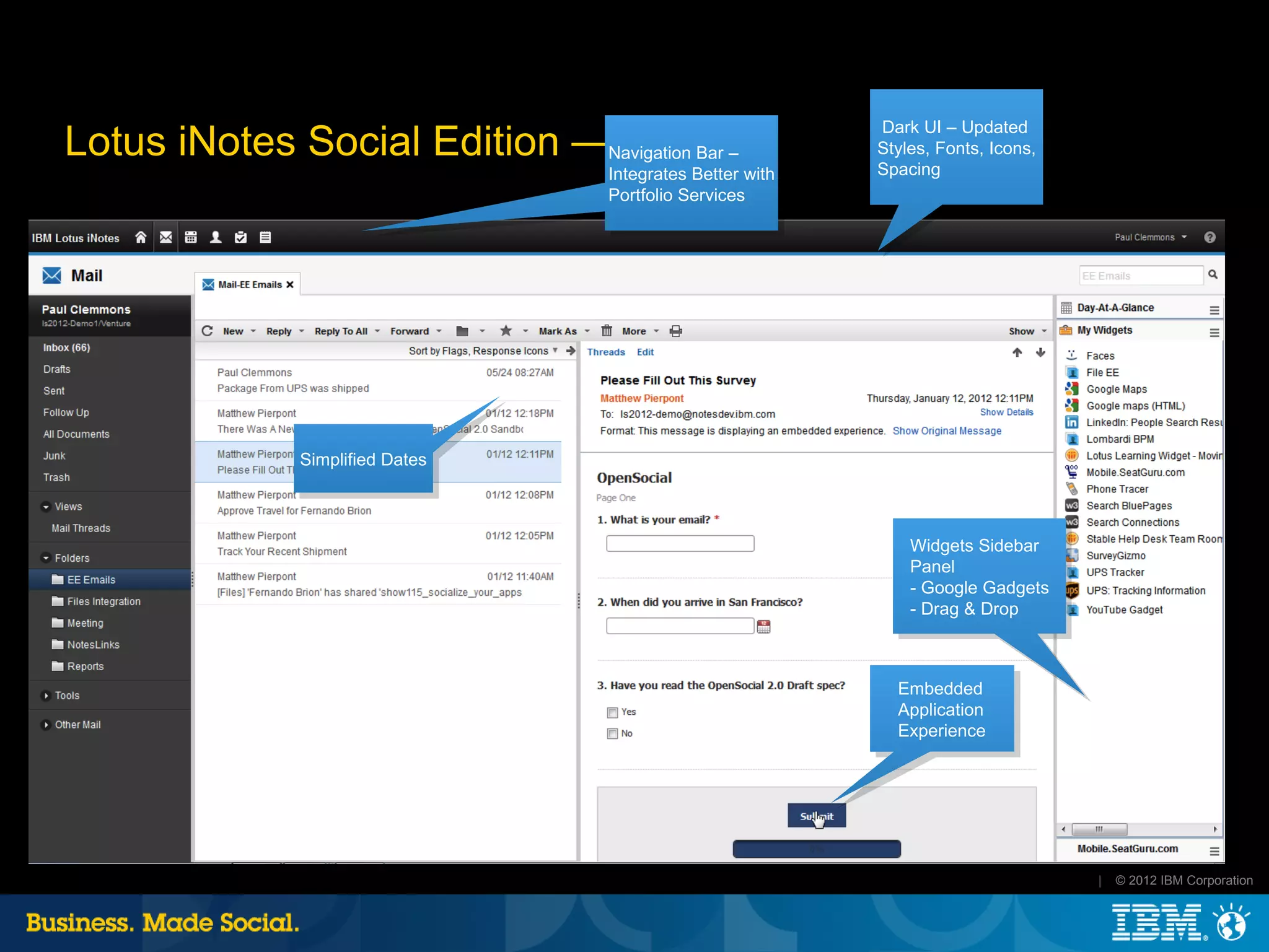Click the EE Emails search field

coord(1140,276)
